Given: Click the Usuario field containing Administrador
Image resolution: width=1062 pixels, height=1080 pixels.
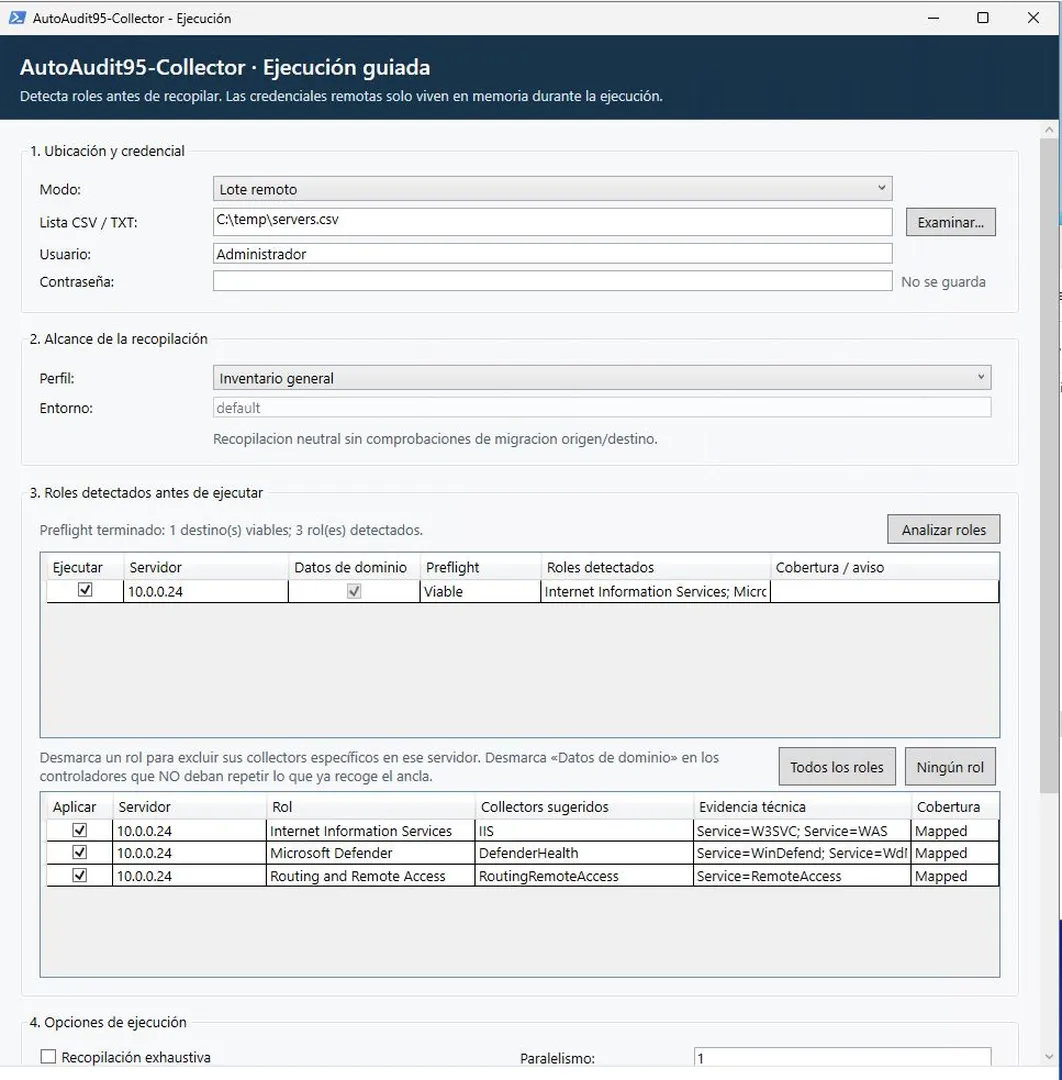Looking at the screenshot, I should (x=552, y=253).
